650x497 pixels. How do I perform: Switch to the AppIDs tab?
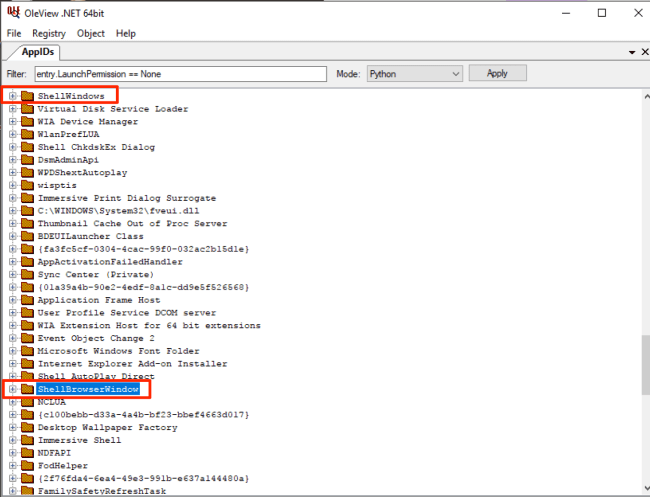point(38,52)
